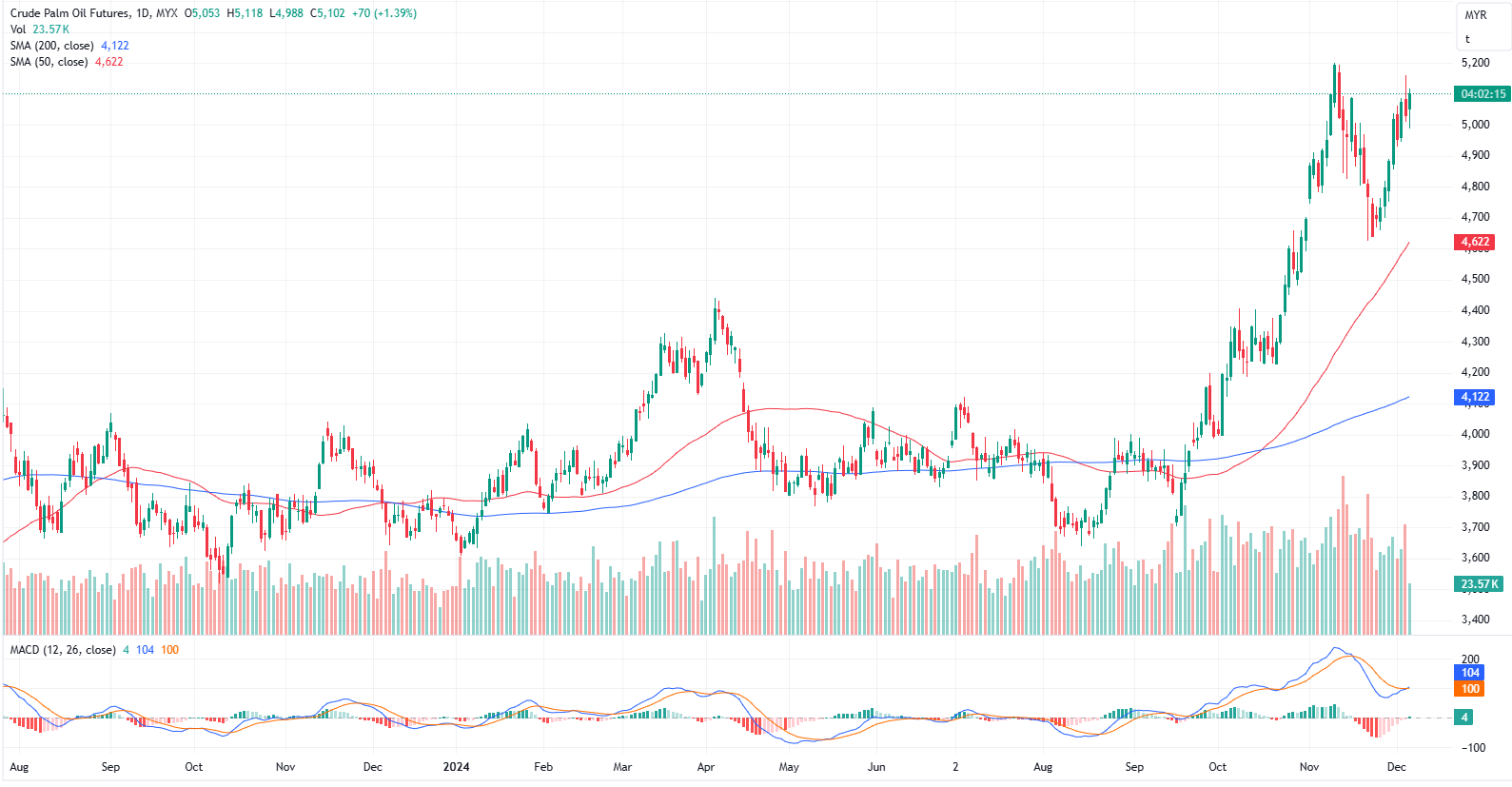Click the 5,200 level on the price scale
1512x787 pixels.
[1475, 63]
